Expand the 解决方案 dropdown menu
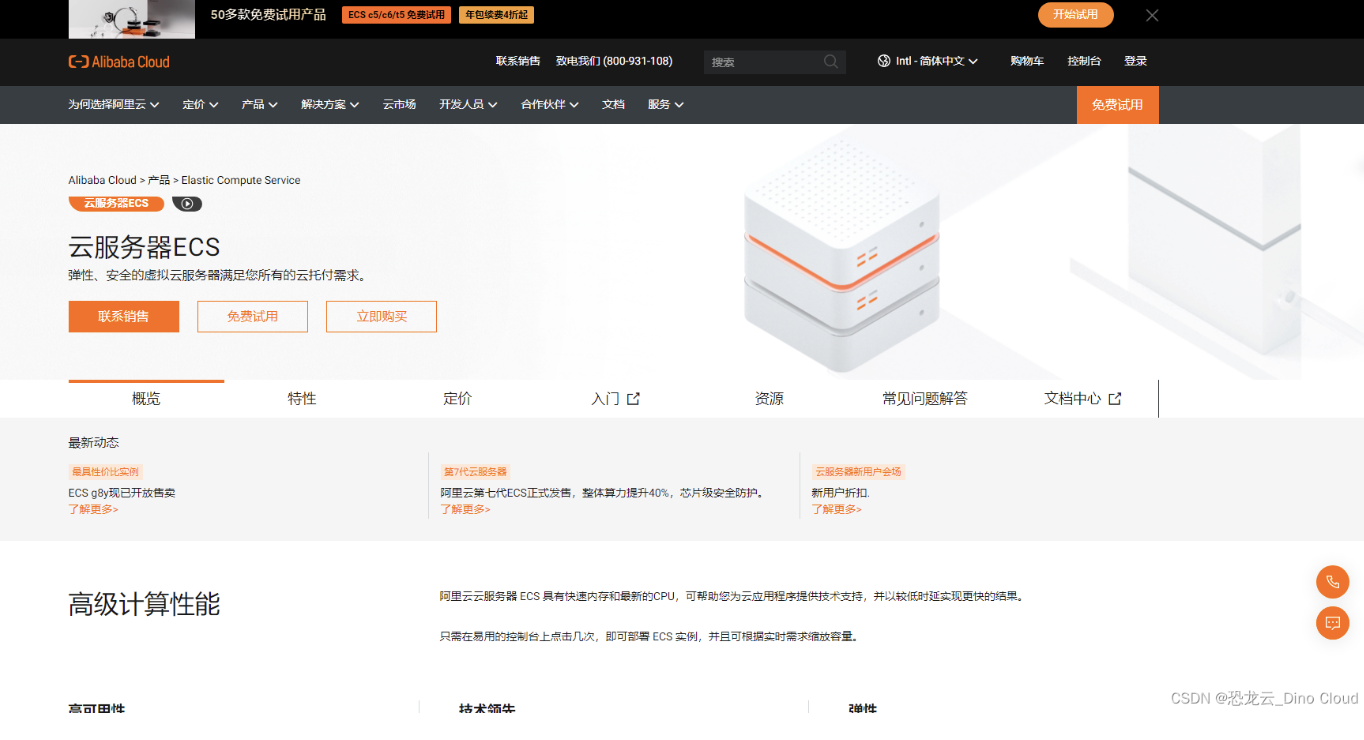The height and width of the screenshot is (740, 1364). tap(330, 104)
